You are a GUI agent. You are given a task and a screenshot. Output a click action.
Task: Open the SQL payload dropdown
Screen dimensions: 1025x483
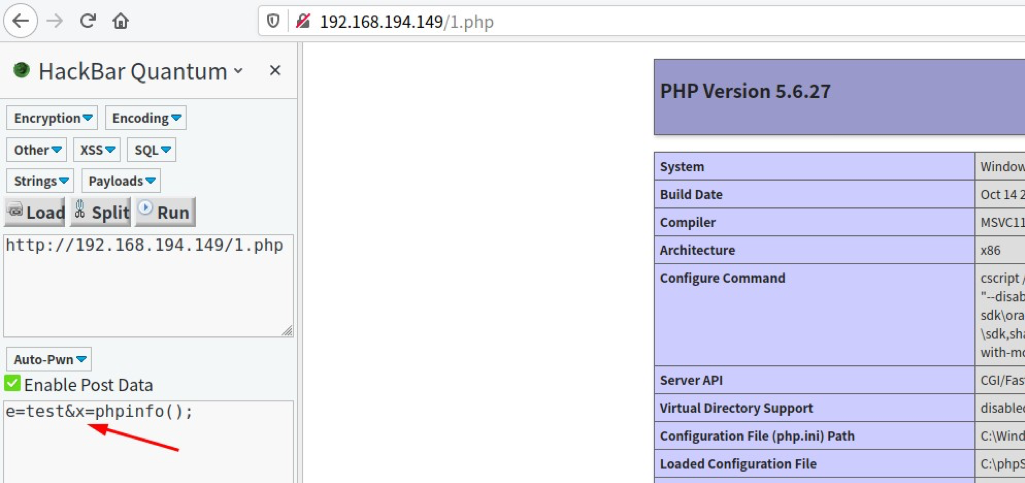pos(152,150)
